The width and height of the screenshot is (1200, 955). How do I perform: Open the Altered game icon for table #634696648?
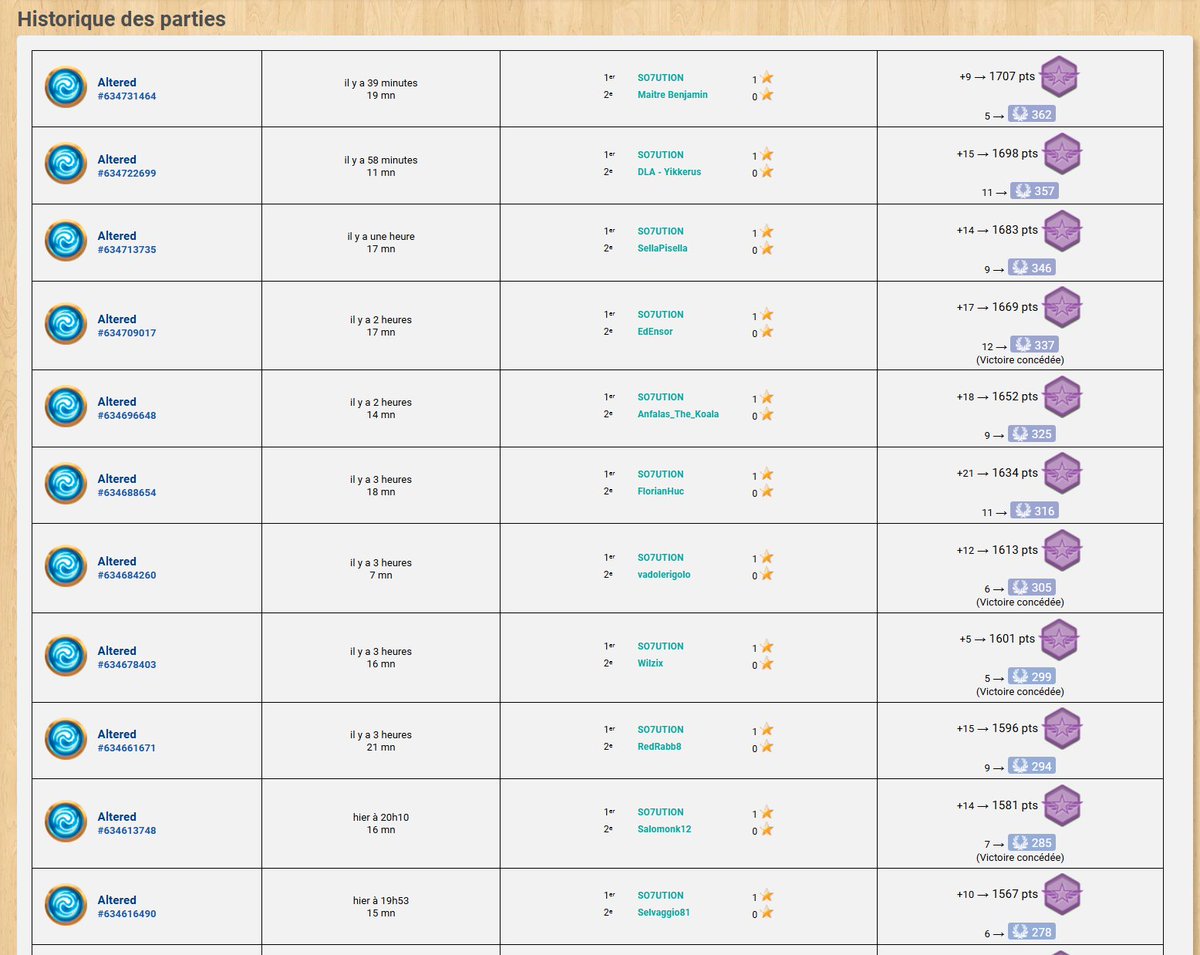[66, 408]
